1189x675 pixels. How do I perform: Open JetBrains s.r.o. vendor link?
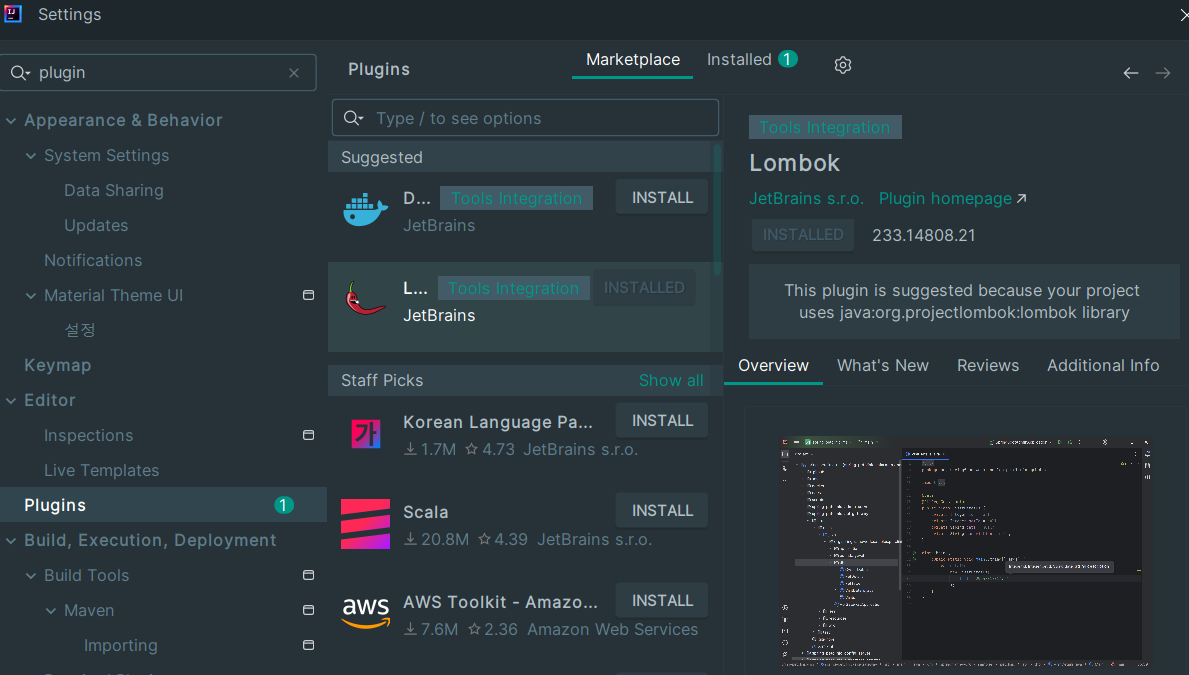[x=806, y=199]
